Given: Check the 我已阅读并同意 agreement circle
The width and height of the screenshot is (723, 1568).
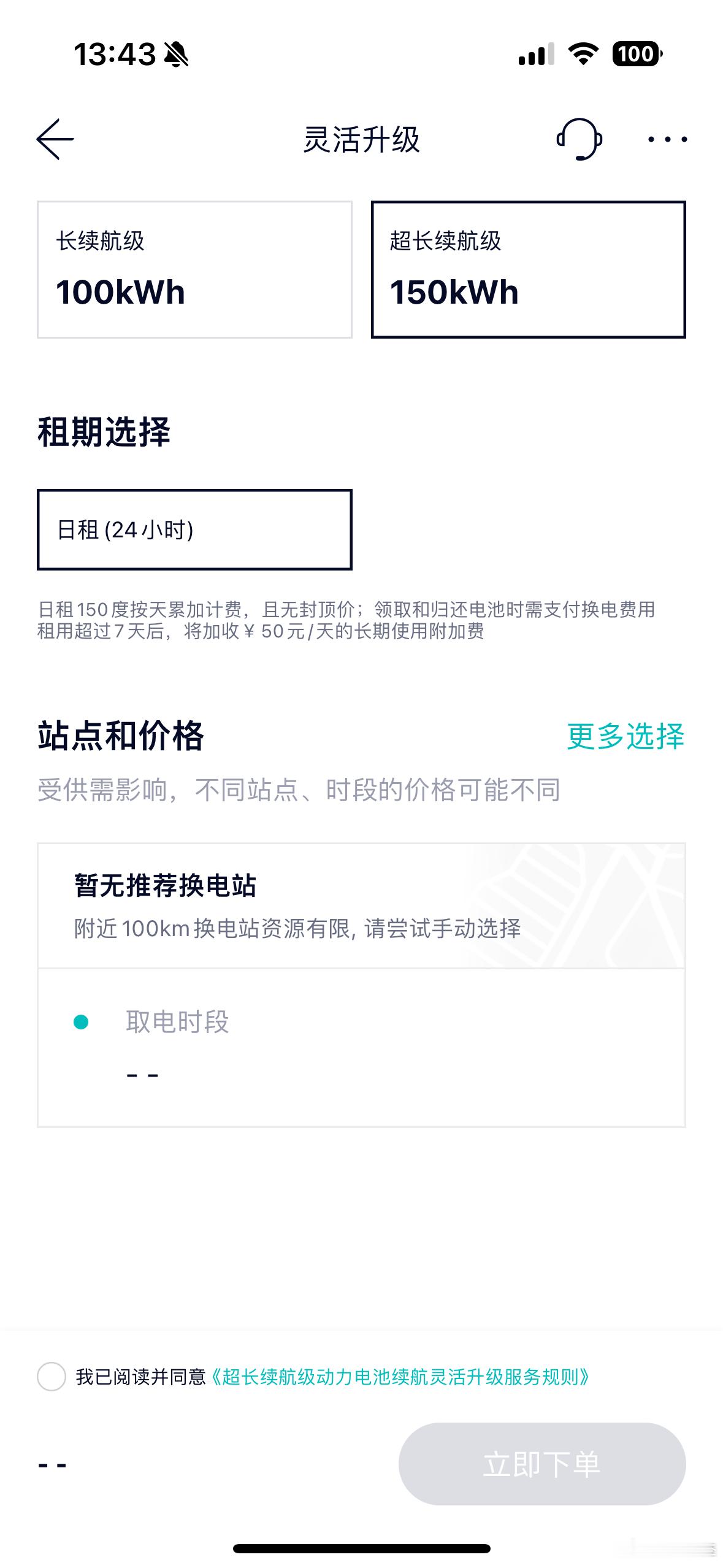Looking at the screenshot, I should click(x=52, y=1377).
